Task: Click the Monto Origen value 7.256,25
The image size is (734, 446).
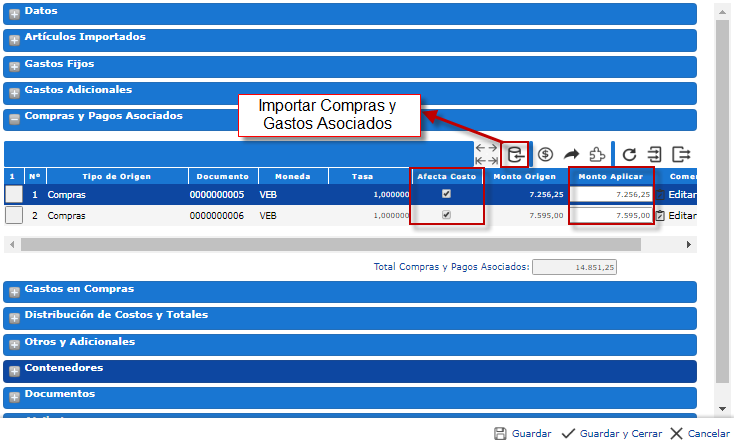Action: pyautogui.click(x=546, y=195)
